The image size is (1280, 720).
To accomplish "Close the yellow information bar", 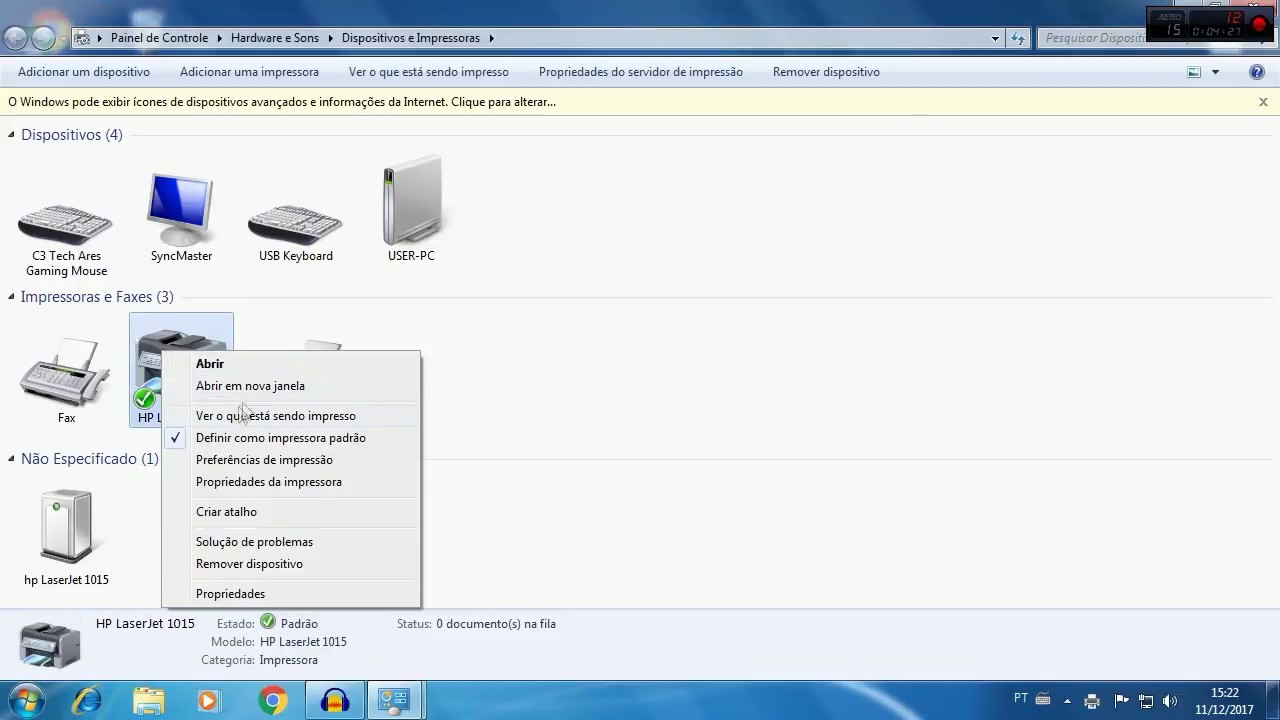I will pos(1263,102).
